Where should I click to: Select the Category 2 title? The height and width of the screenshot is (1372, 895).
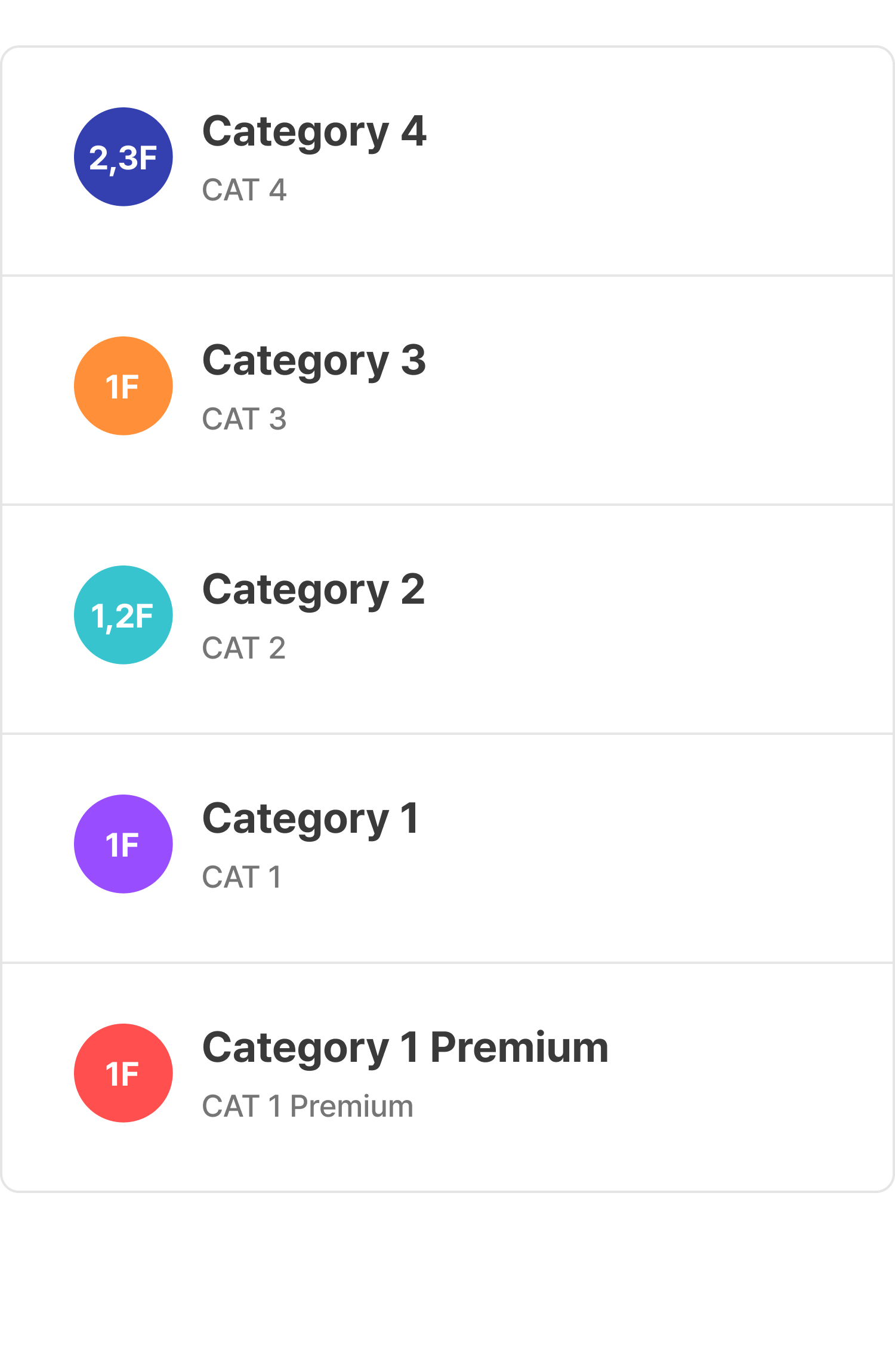(313, 590)
